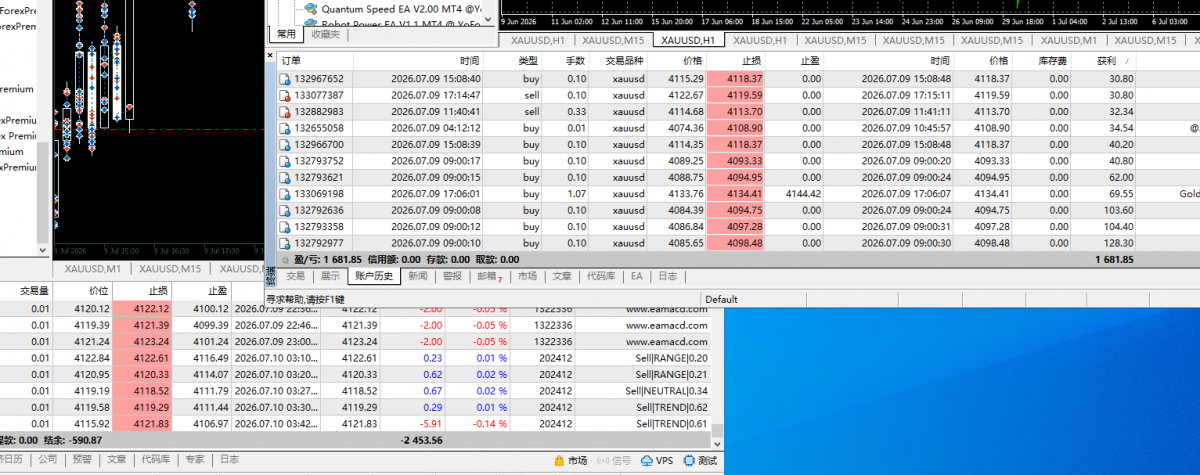Click the VPS cloud icon in status bar

click(648, 461)
